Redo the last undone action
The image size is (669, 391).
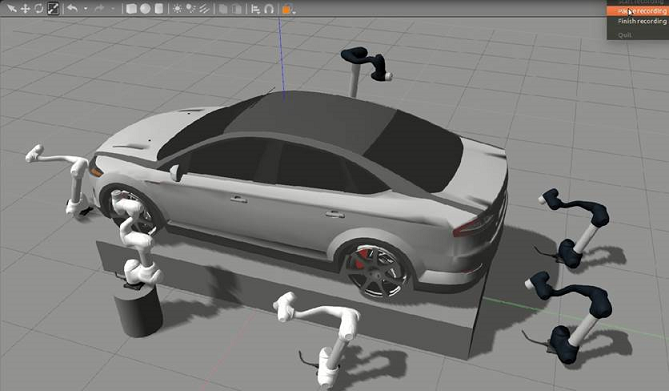pyautogui.click(x=99, y=9)
